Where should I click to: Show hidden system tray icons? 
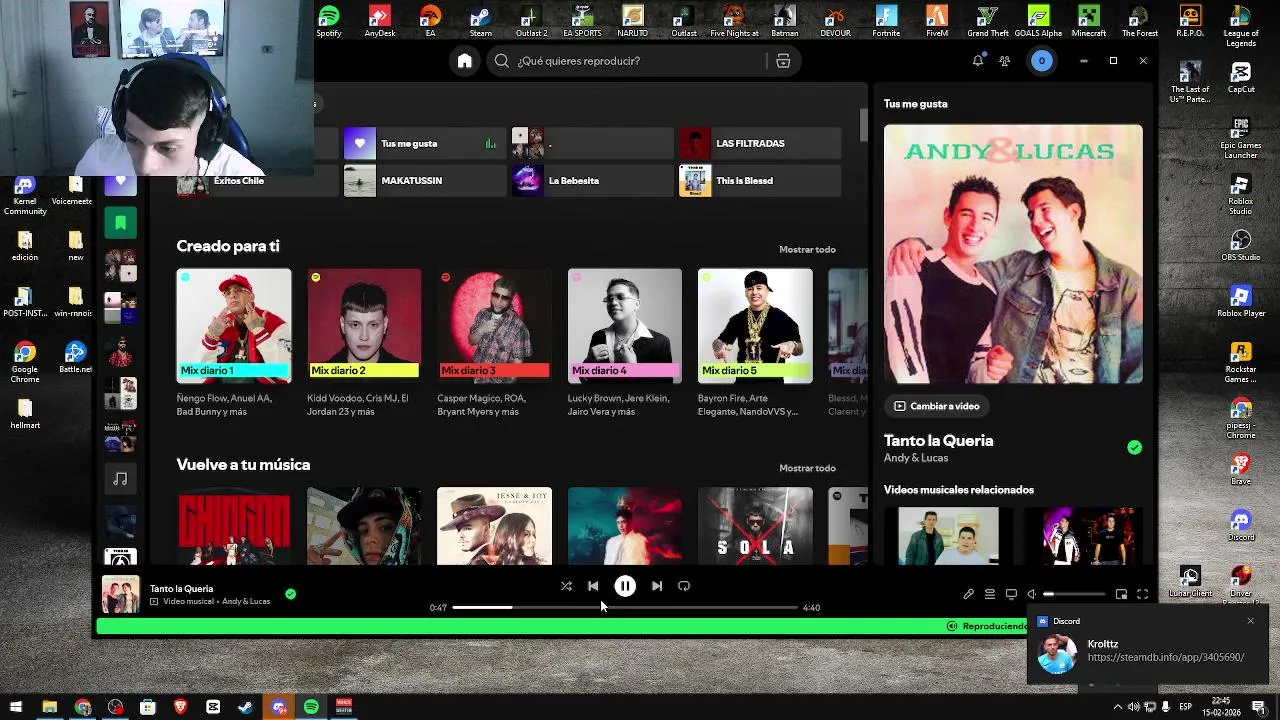(1117, 707)
